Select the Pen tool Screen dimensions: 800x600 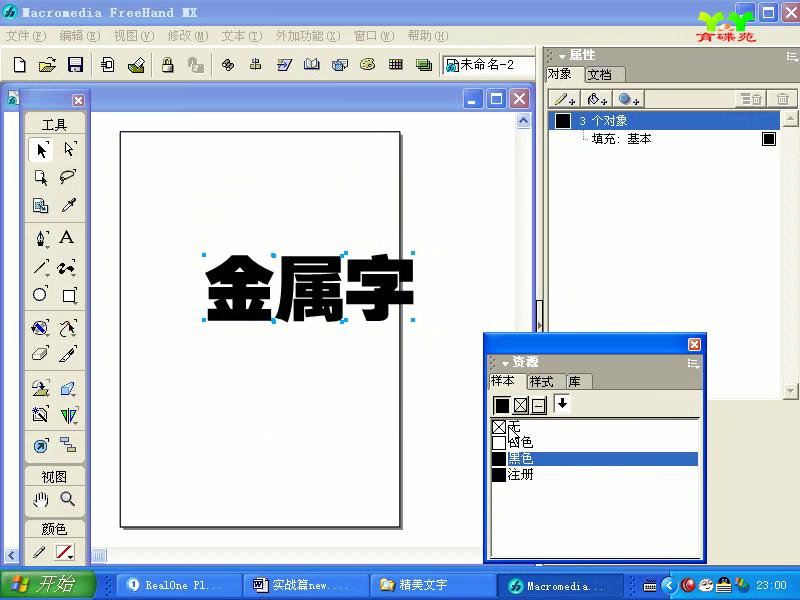point(41,238)
